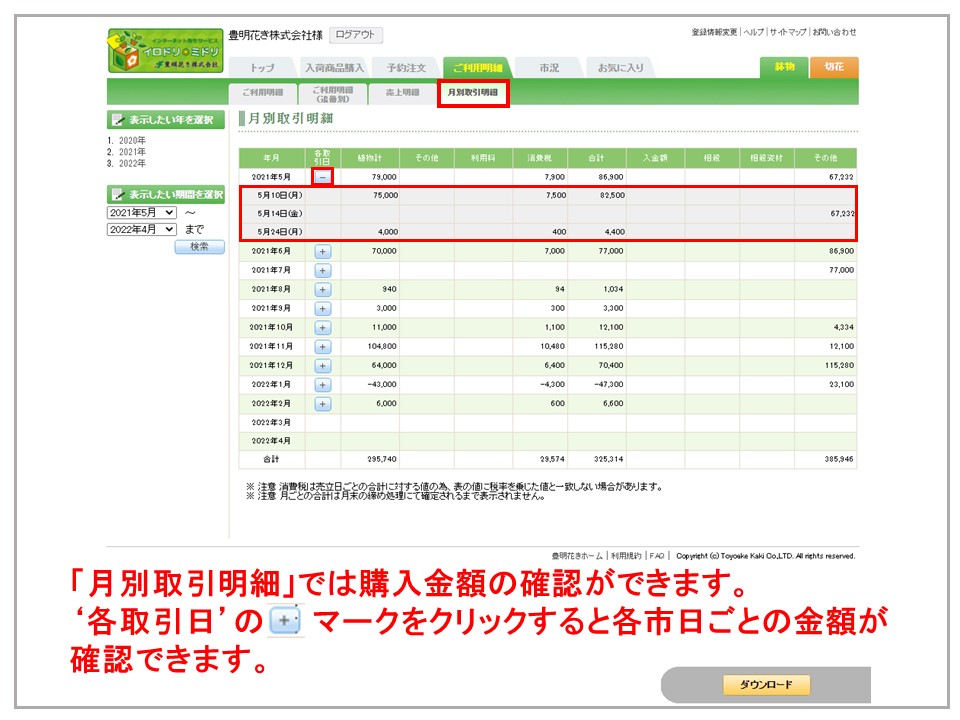This screenshot has width=960, height=720.
Task: Select the 月別取引明細 sub-tab
Action: click(x=473, y=93)
